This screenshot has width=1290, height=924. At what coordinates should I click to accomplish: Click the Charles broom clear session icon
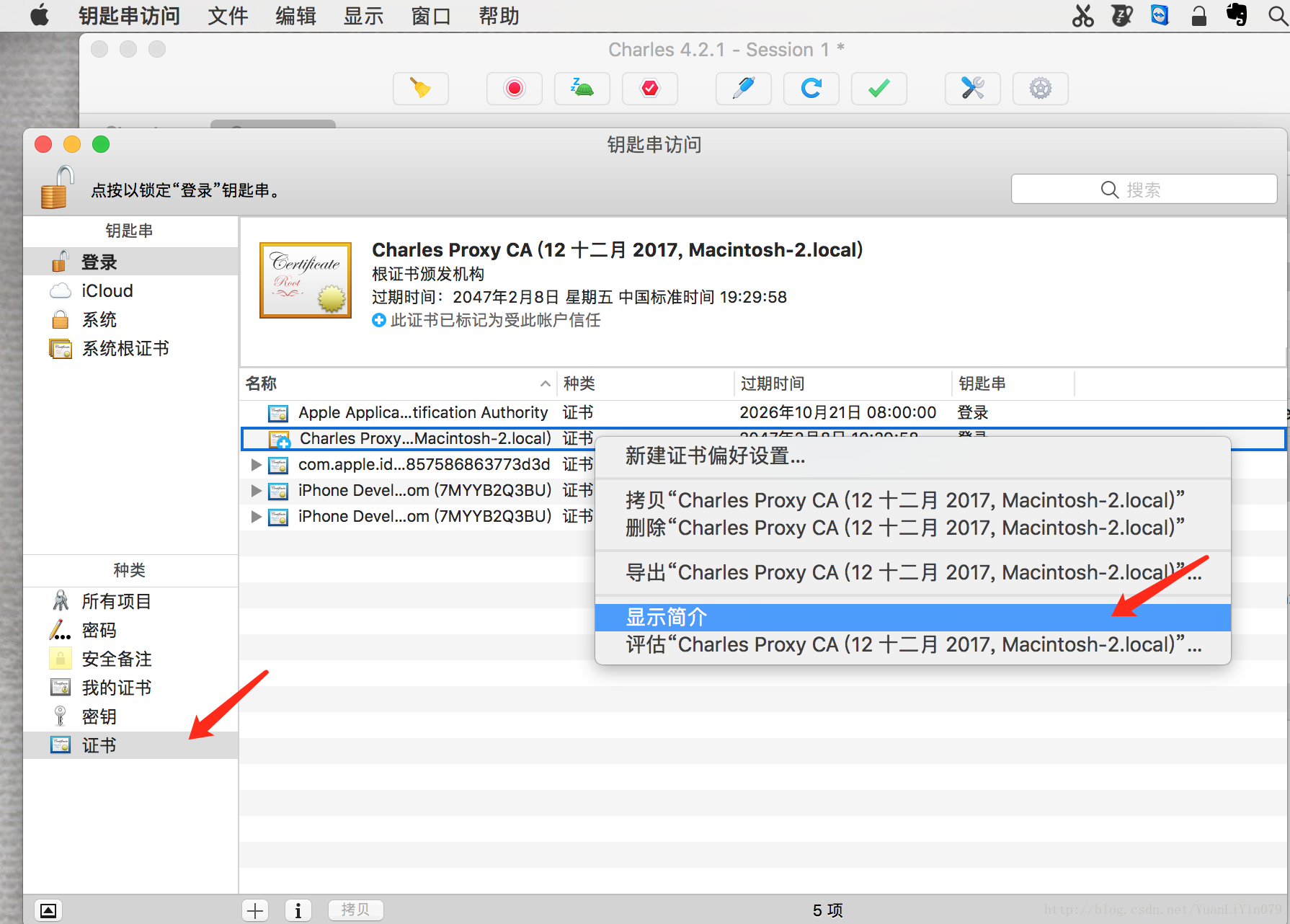[x=421, y=89]
